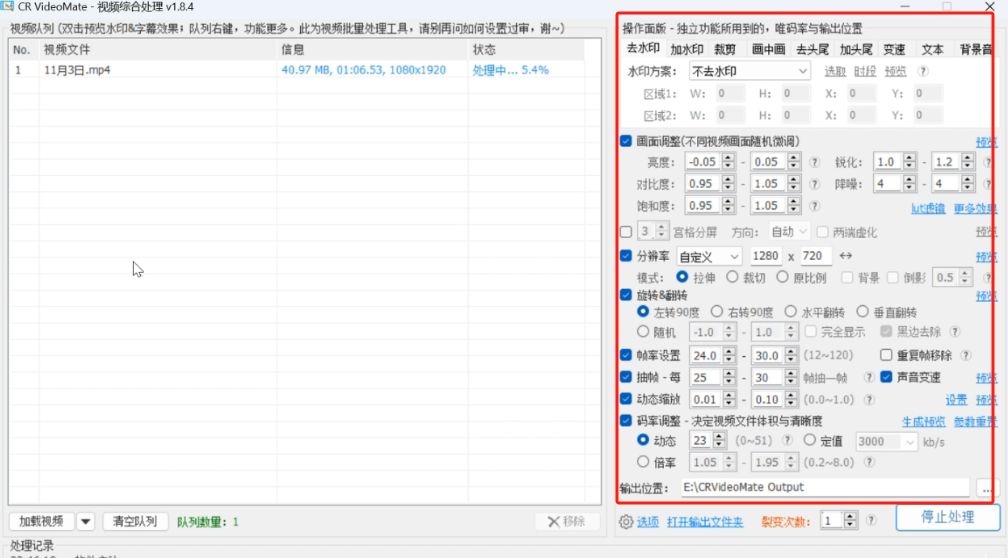Click the help icon in 动态缩放 row
Screen dimensions: 1008x558
pos(869,400)
